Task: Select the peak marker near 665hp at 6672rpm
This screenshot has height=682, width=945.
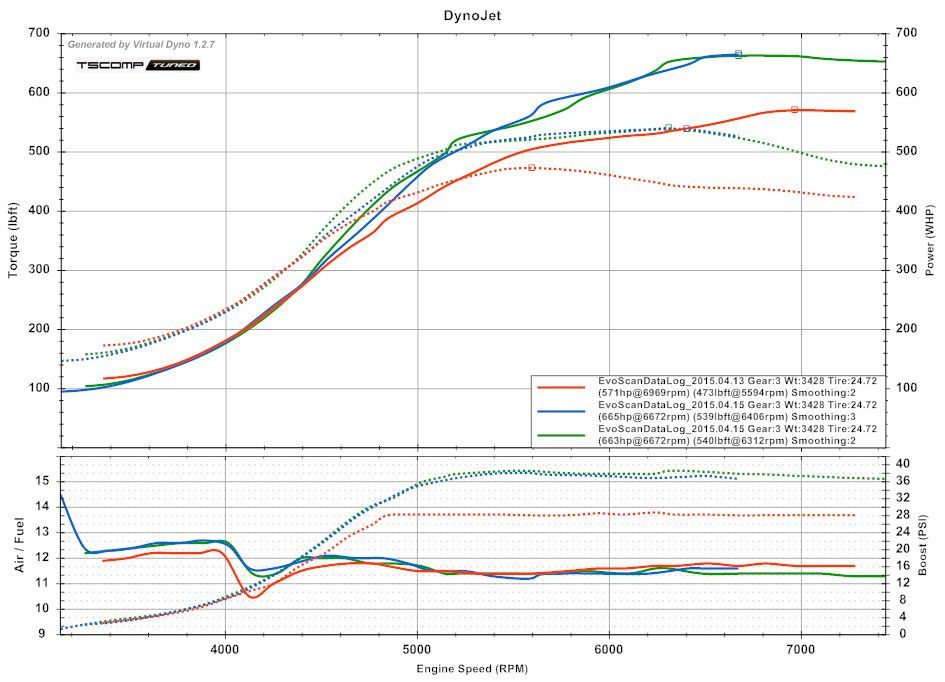Action: click(x=738, y=54)
